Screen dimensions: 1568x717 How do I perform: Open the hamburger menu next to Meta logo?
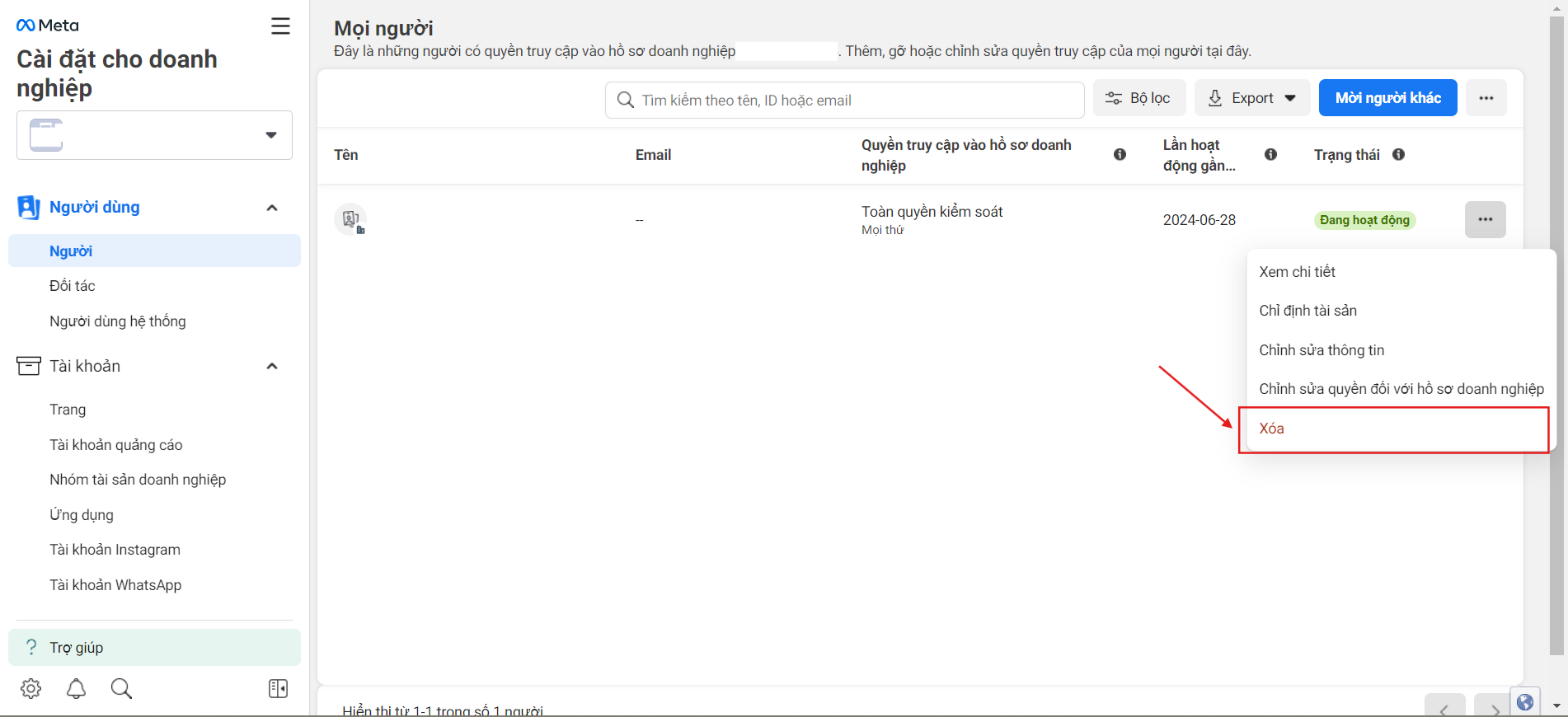click(x=280, y=26)
